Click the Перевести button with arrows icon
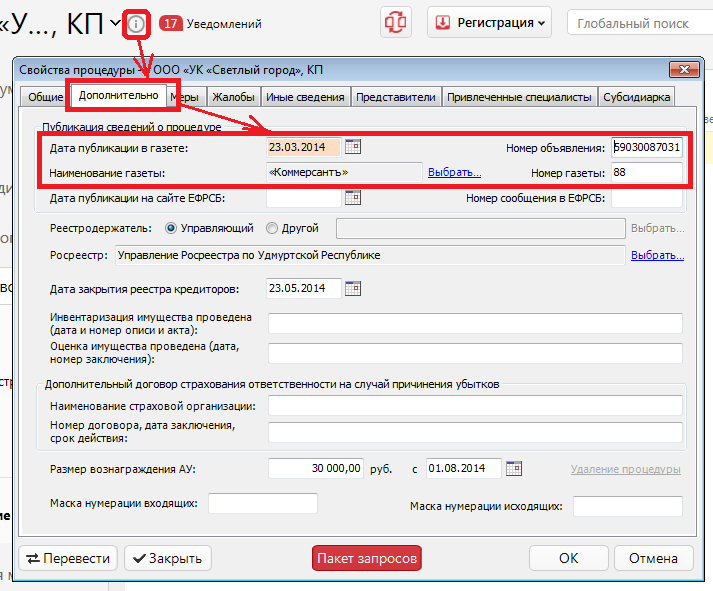 pyautogui.click(x=68, y=558)
